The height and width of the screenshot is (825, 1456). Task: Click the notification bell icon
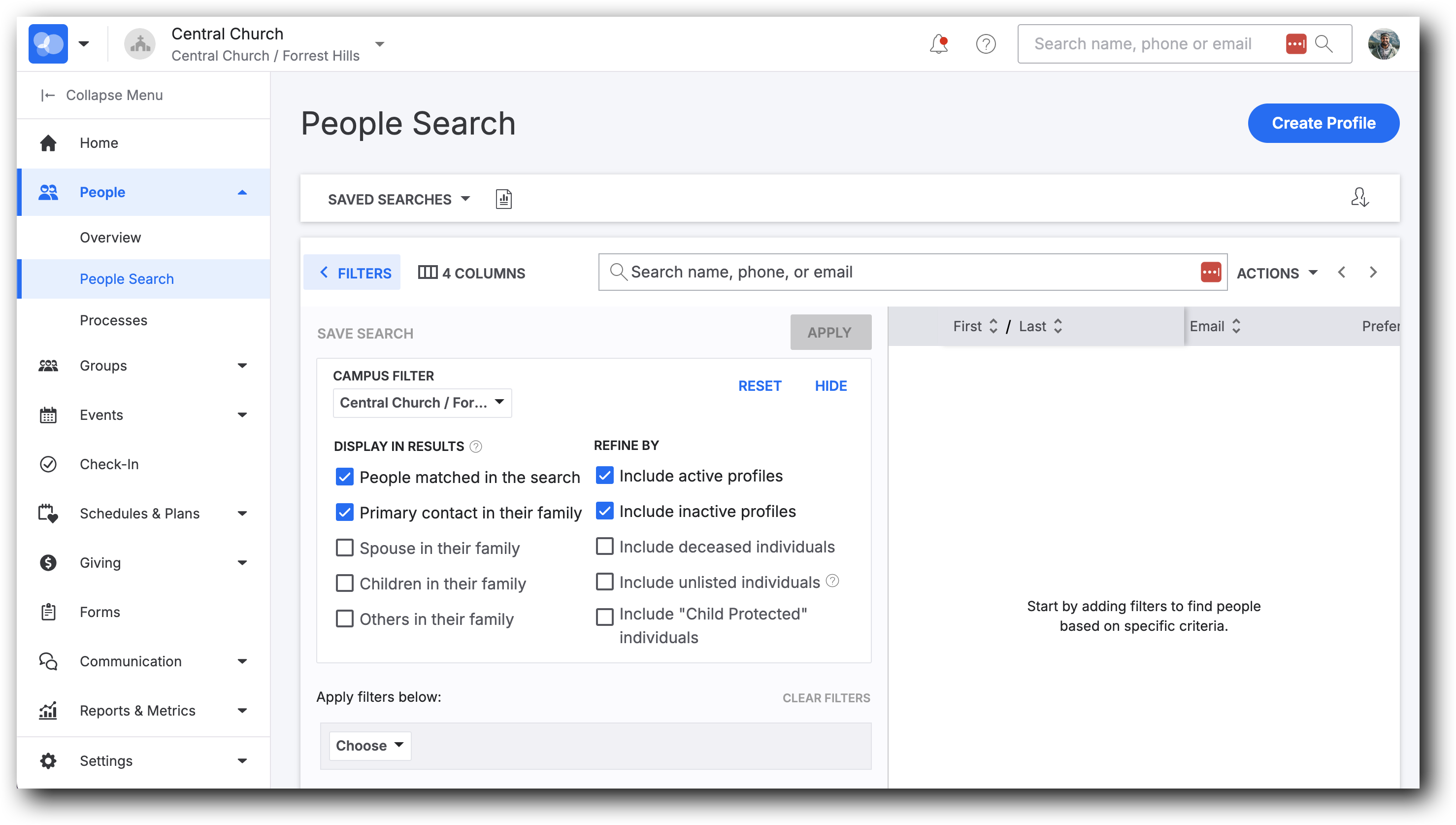point(938,44)
